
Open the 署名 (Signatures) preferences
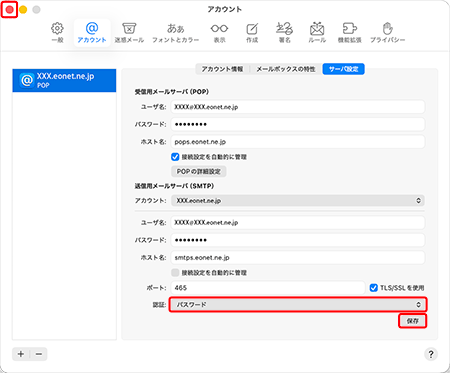pyautogui.click(x=285, y=33)
